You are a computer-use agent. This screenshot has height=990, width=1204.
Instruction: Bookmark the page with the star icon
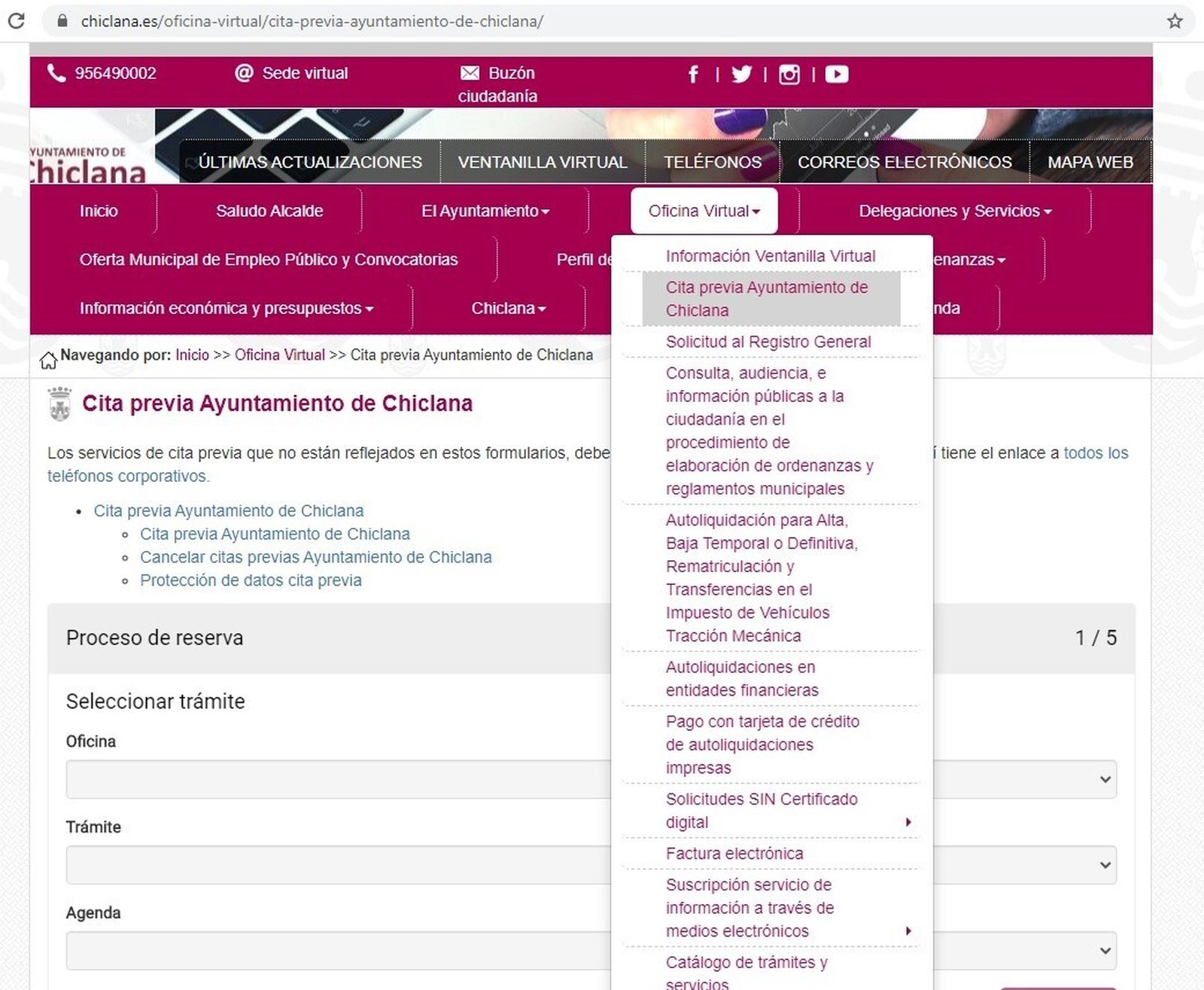click(x=1173, y=22)
